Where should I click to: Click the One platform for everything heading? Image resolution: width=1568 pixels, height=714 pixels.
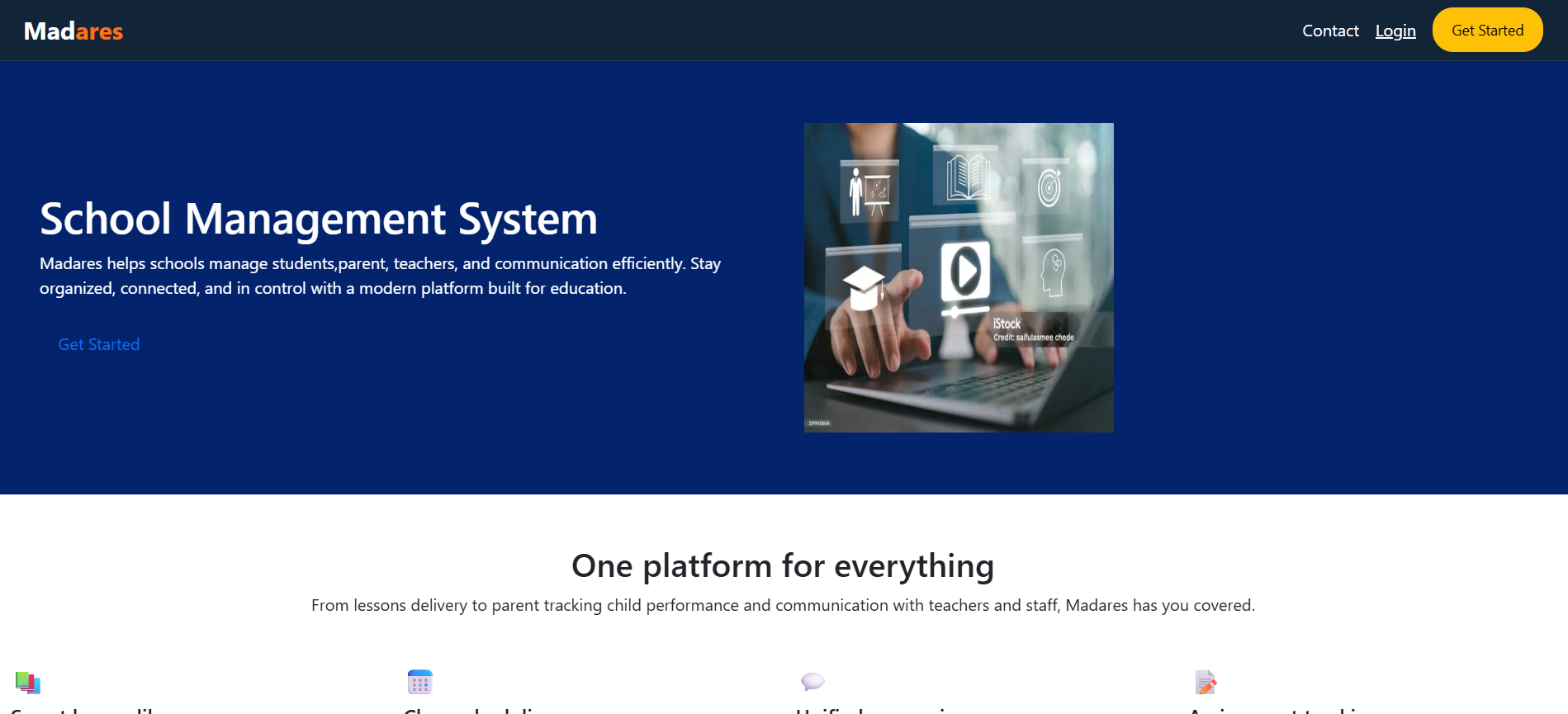783,566
